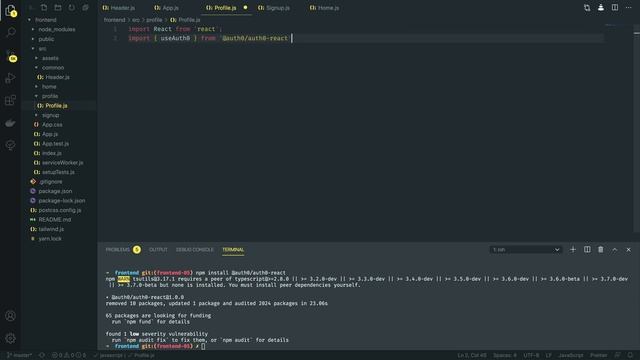Switch to the Home.js editor tab

coord(324,8)
